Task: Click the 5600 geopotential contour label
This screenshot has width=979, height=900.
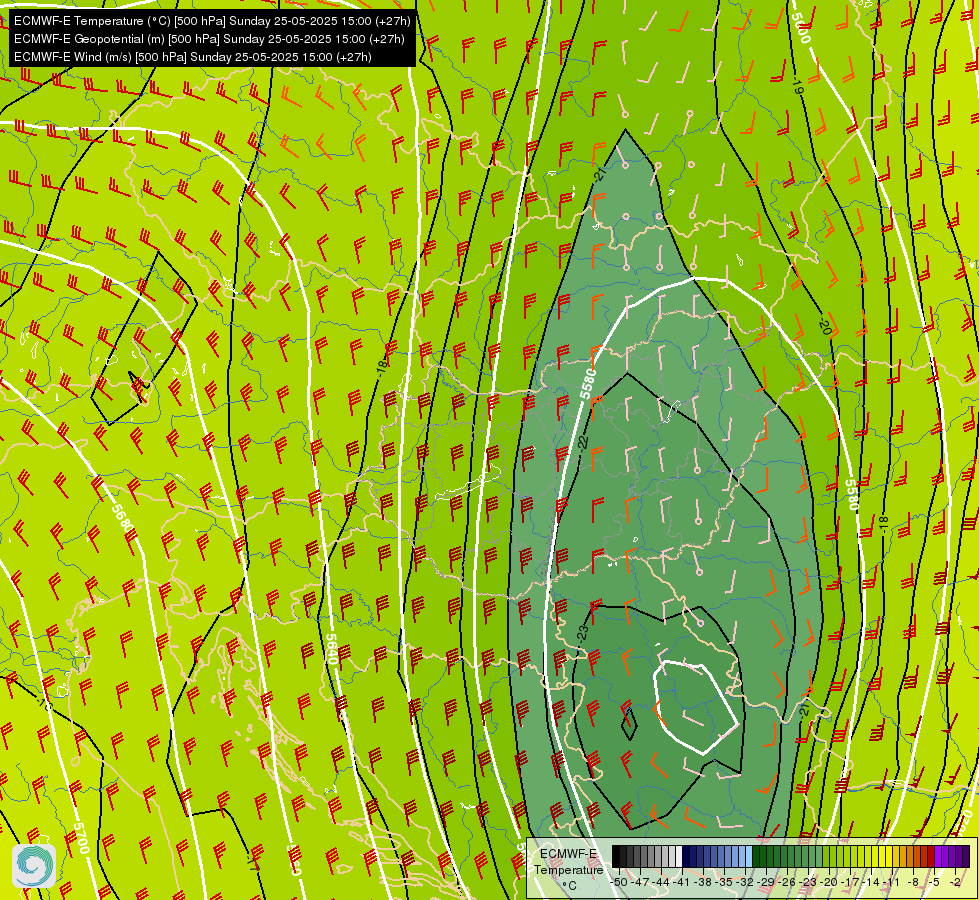Action: pos(800,27)
